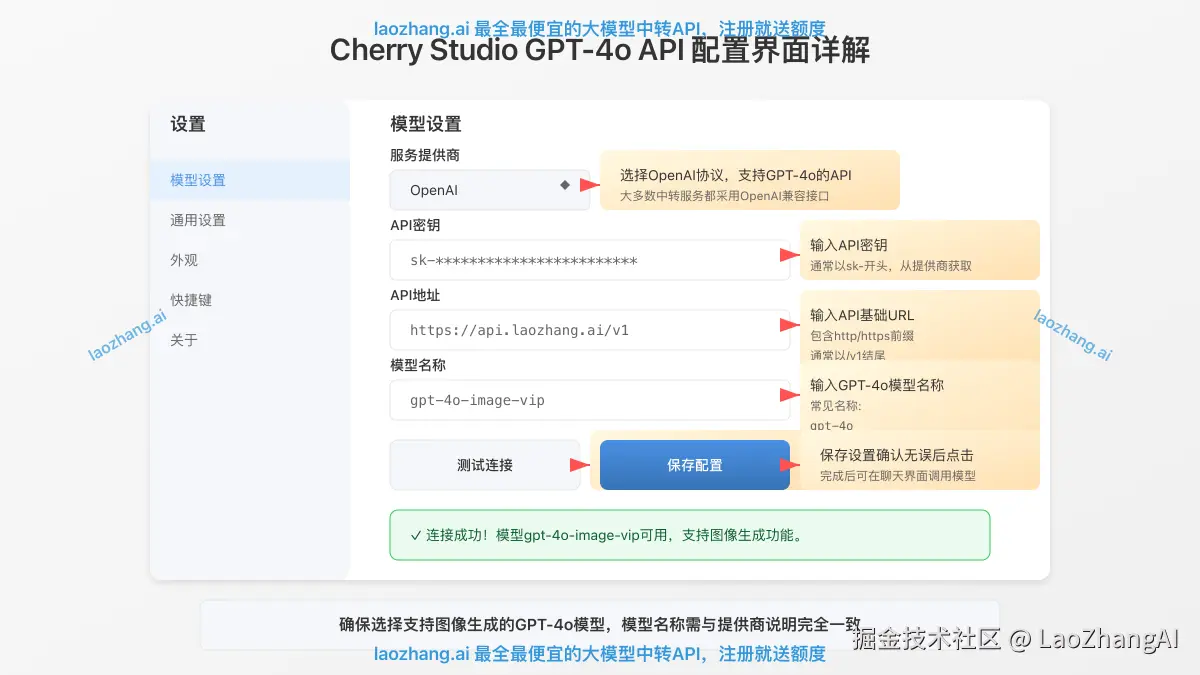Click the blue 保存配置 save button
This screenshot has height=675, width=1200.
click(694, 464)
